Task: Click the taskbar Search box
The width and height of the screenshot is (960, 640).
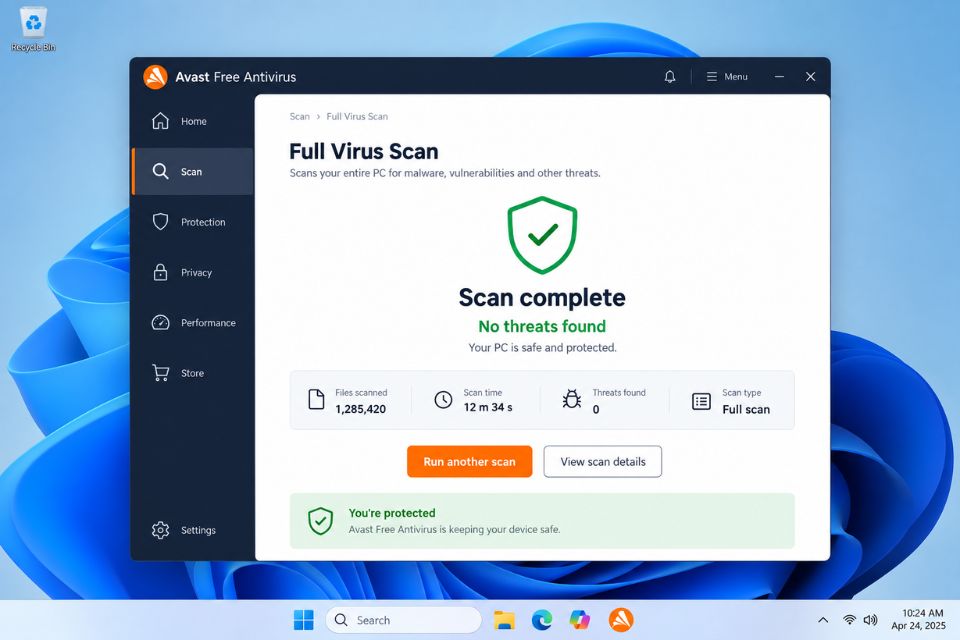Action: [x=404, y=620]
